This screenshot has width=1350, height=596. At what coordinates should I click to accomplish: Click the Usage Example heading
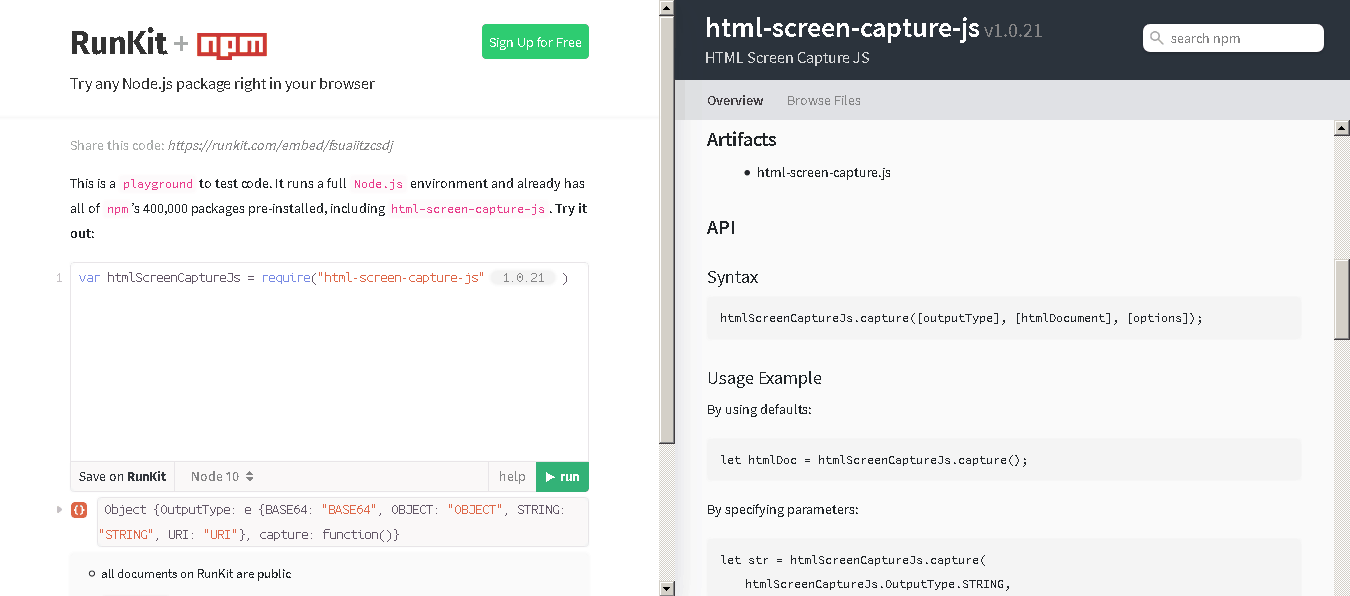[x=764, y=378]
